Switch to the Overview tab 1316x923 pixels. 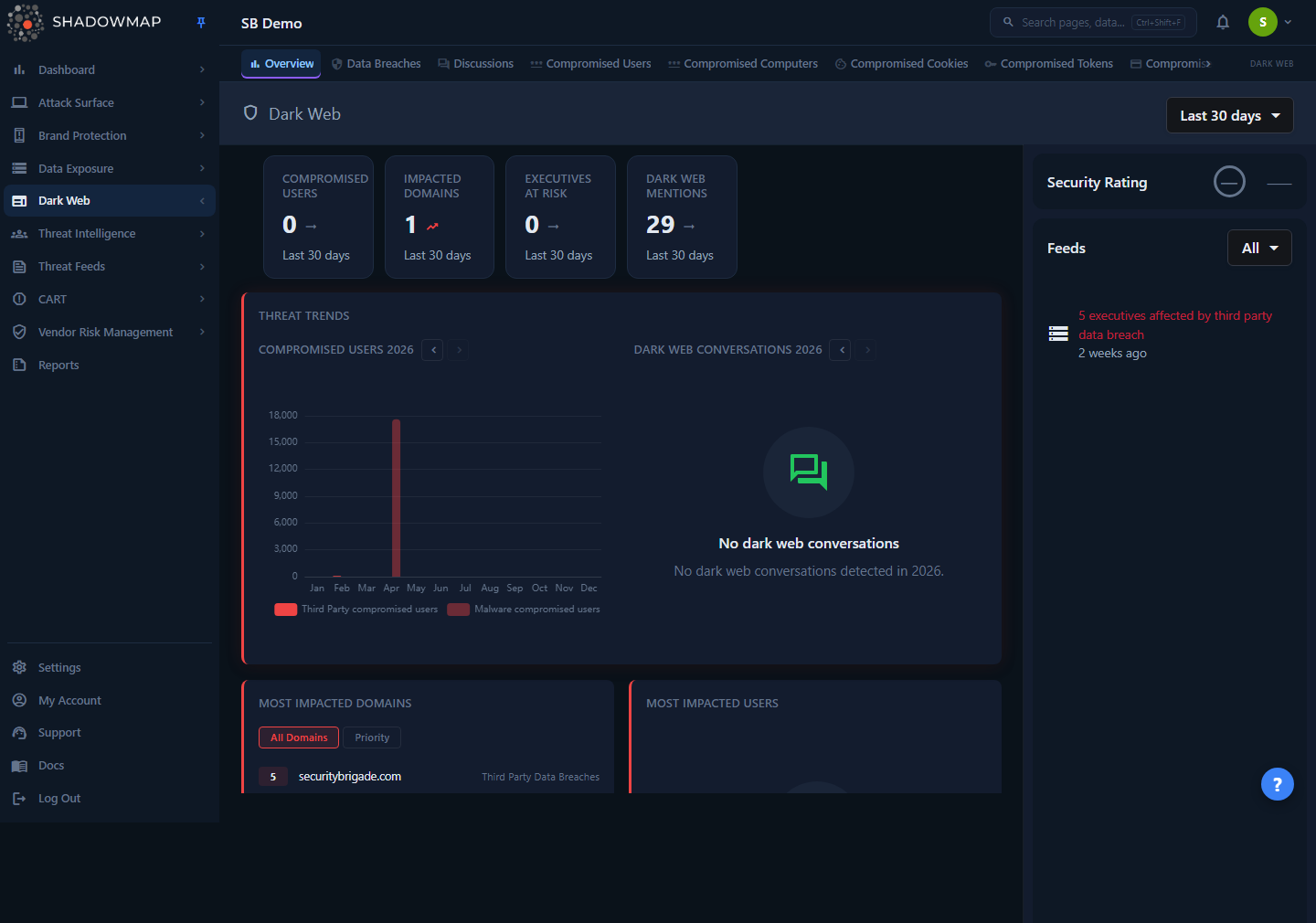click(281, 64)
